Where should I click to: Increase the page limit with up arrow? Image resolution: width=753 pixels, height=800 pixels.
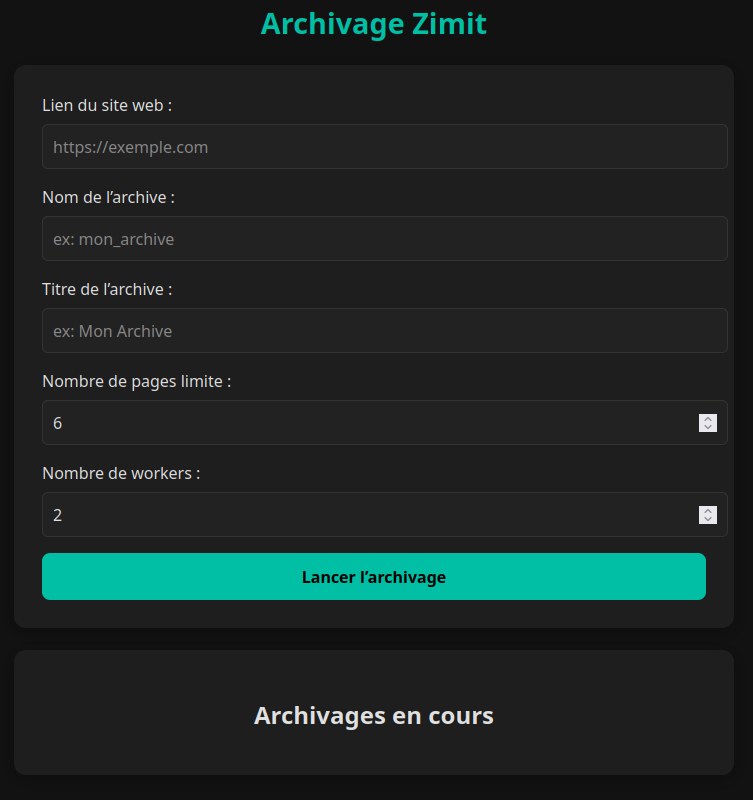pos(708,418)
